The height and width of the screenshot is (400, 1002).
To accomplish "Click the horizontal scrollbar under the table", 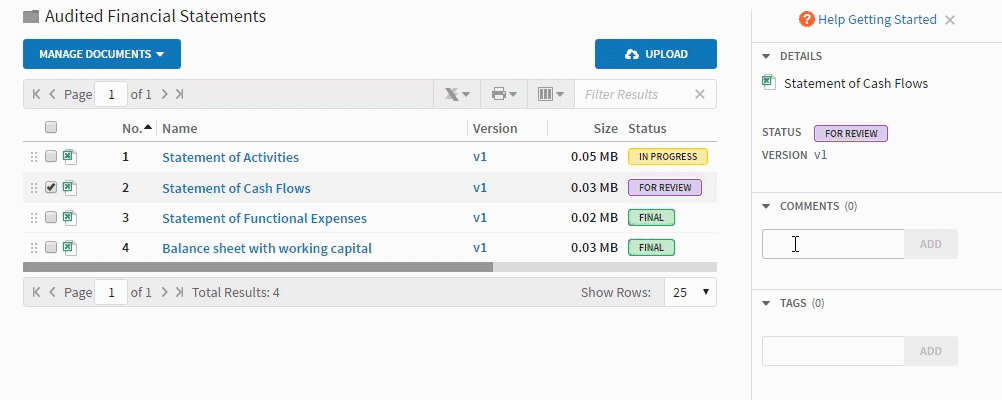I will [258, 267].
